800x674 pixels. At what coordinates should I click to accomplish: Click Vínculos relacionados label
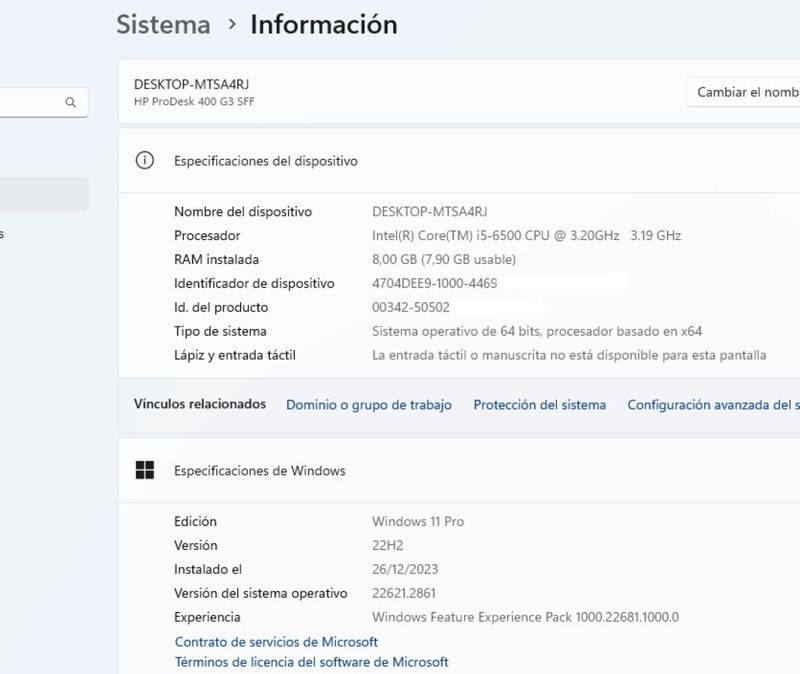pyautogui.click(x=199, y=404)
